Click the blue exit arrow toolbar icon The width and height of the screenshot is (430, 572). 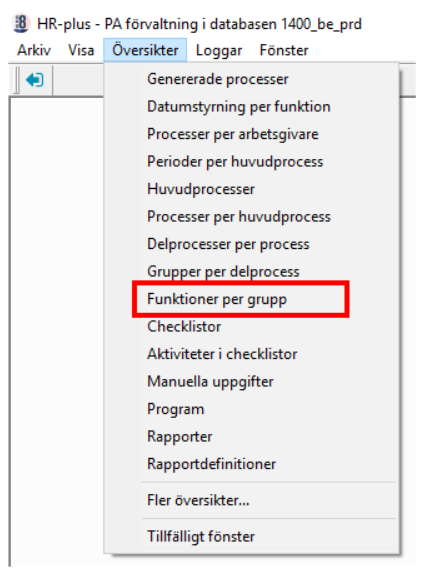coord(35,80)
